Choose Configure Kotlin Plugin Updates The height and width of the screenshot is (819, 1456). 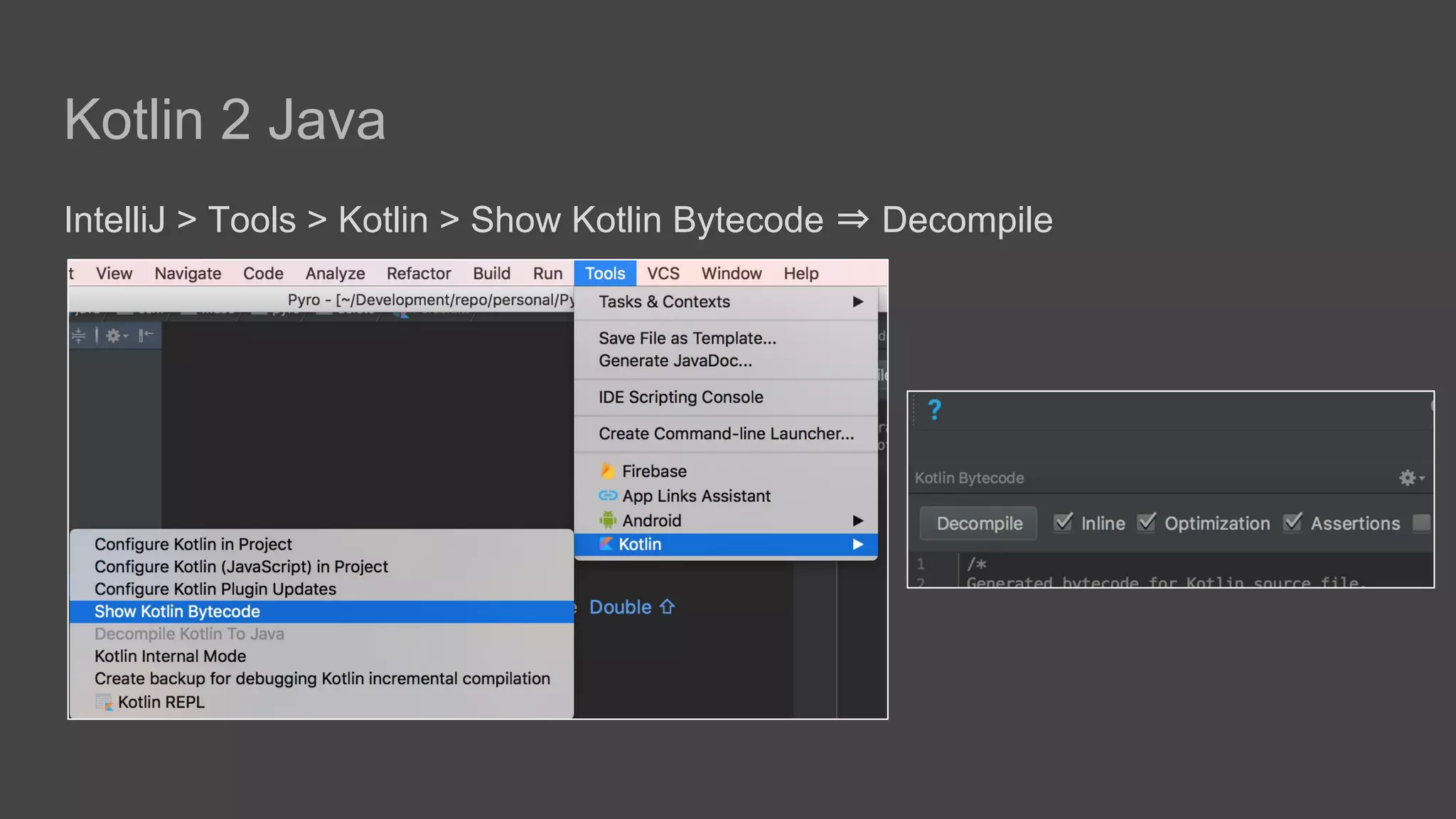[321, 589]
